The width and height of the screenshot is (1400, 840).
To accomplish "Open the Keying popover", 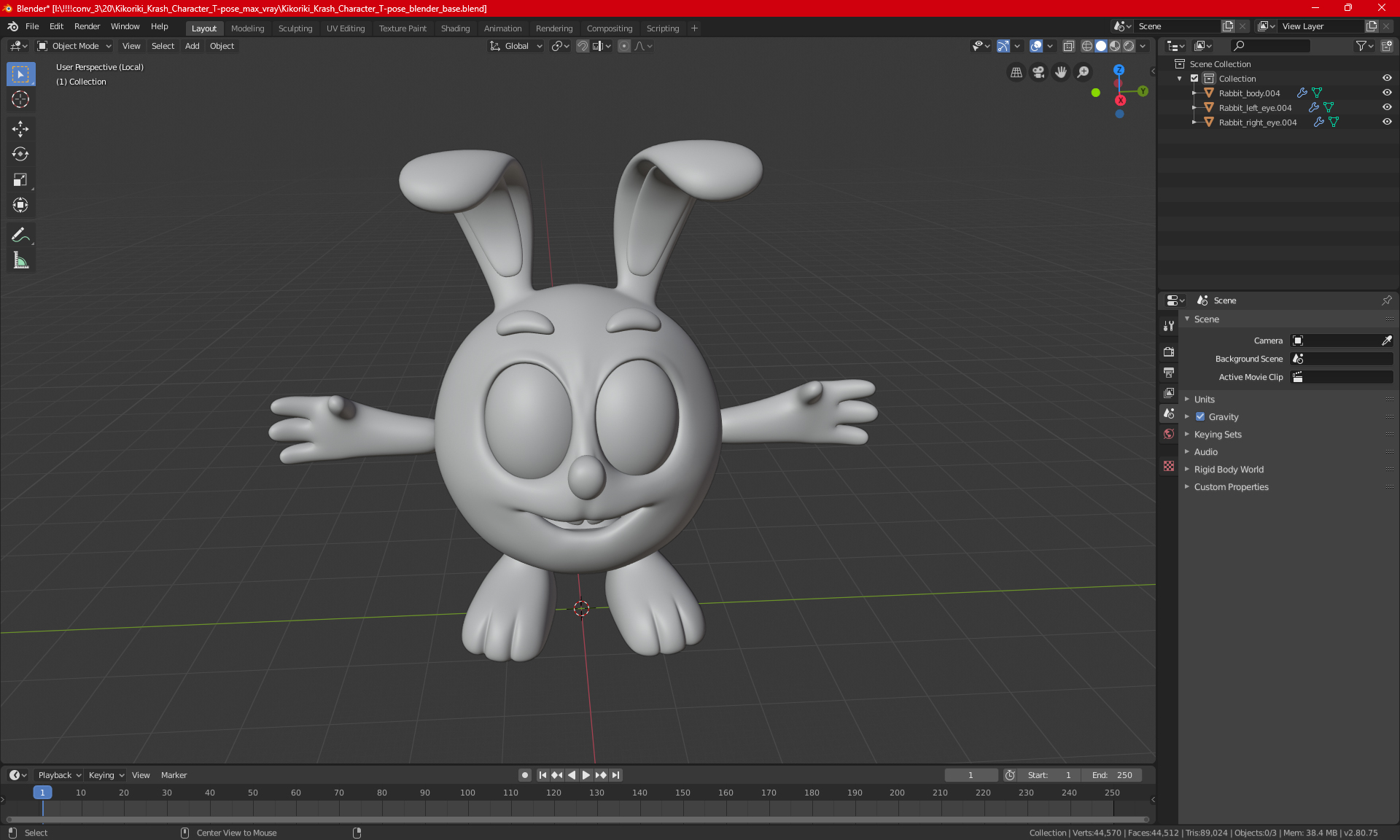I will coord(106,775).
